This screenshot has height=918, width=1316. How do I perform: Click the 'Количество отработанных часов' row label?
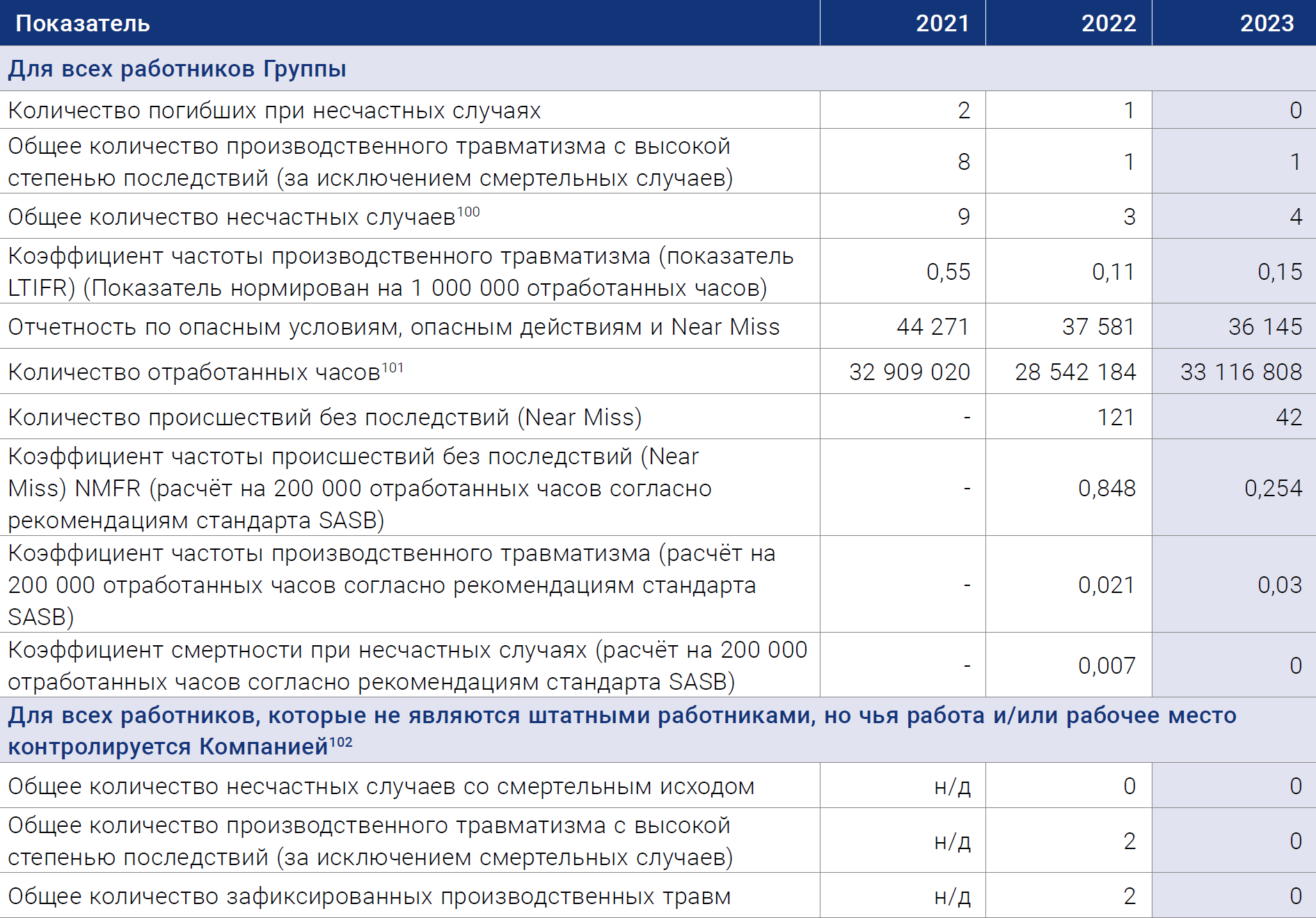click(x=194, y=372)
